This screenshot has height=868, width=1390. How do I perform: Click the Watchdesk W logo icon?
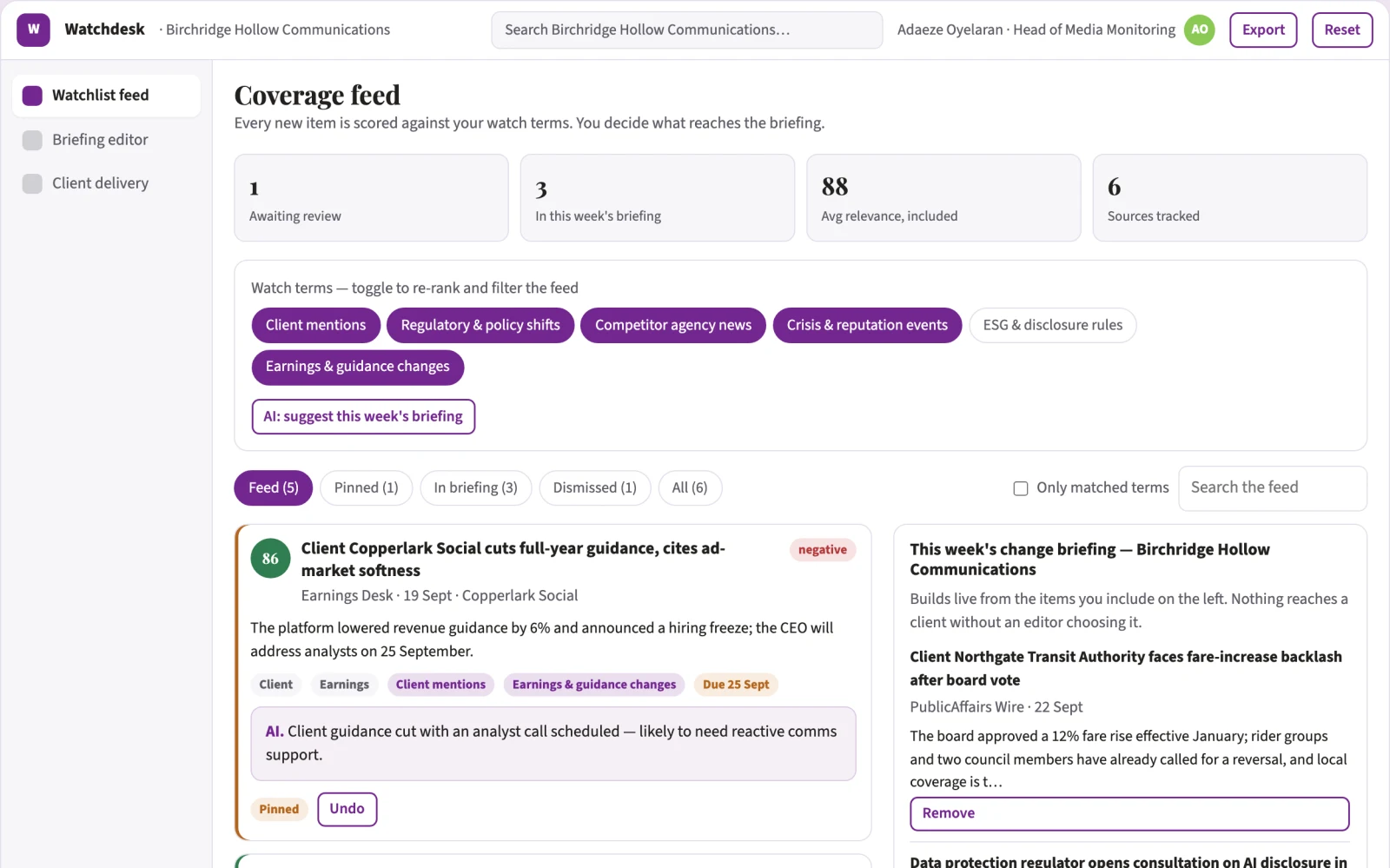pyautogui.click(x=33, y=30)
